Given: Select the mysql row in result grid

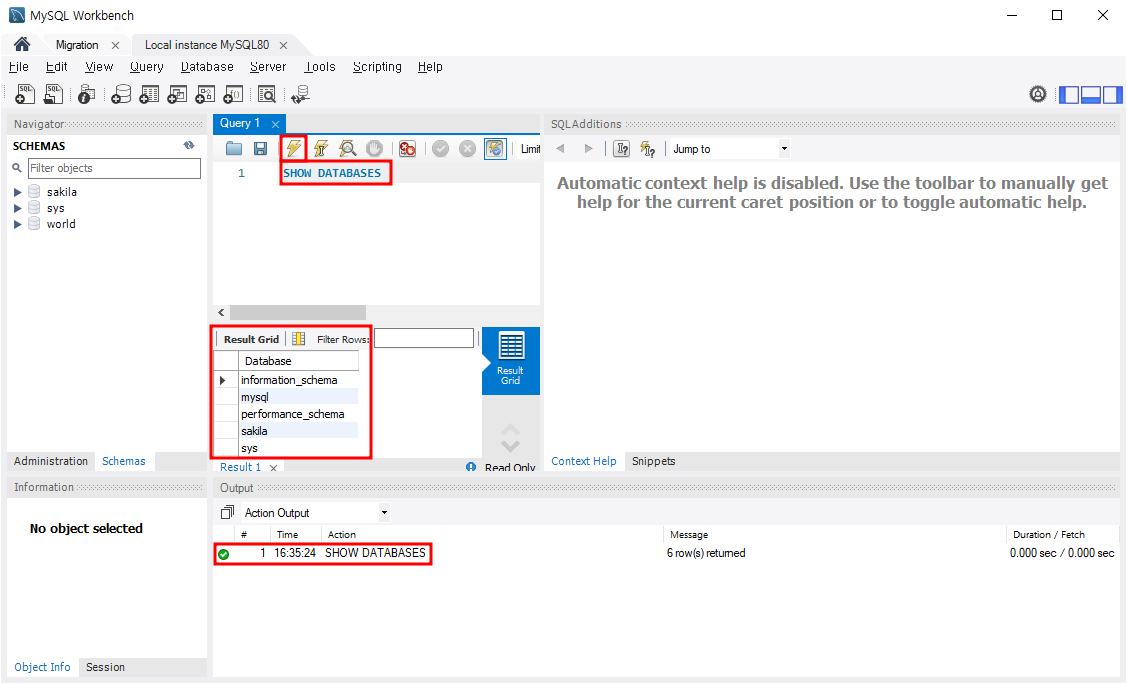Looking at the screenshot, I should pos(298,397).
